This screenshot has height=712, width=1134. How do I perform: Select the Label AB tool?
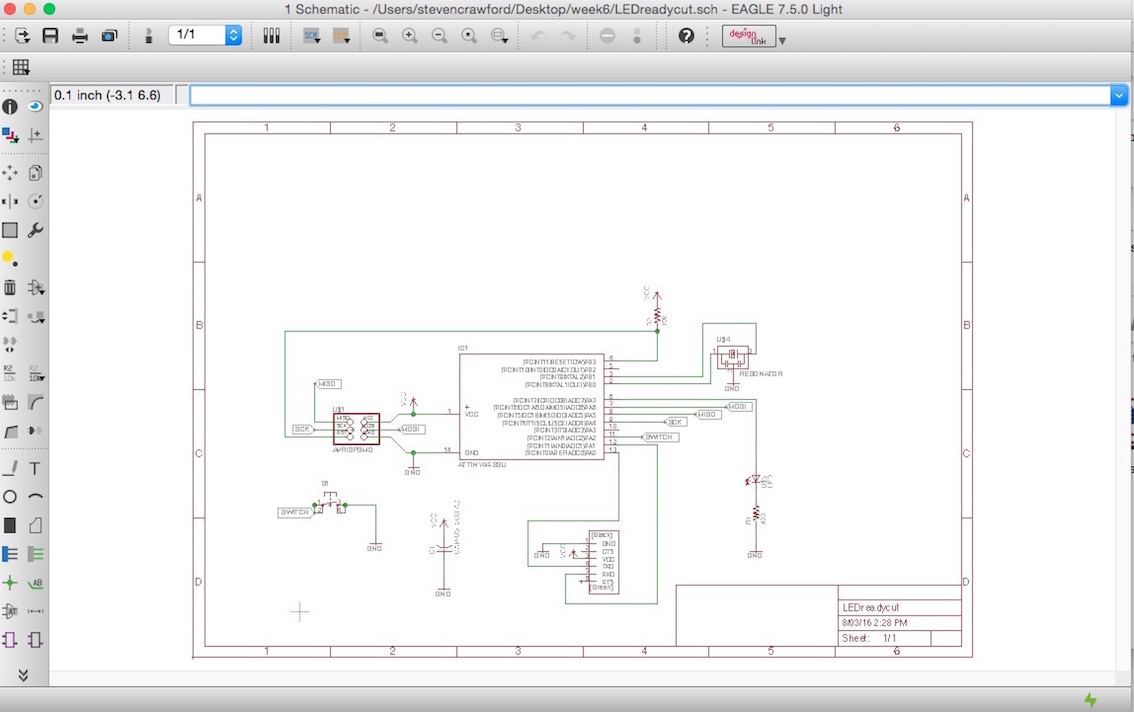[35, 583]
